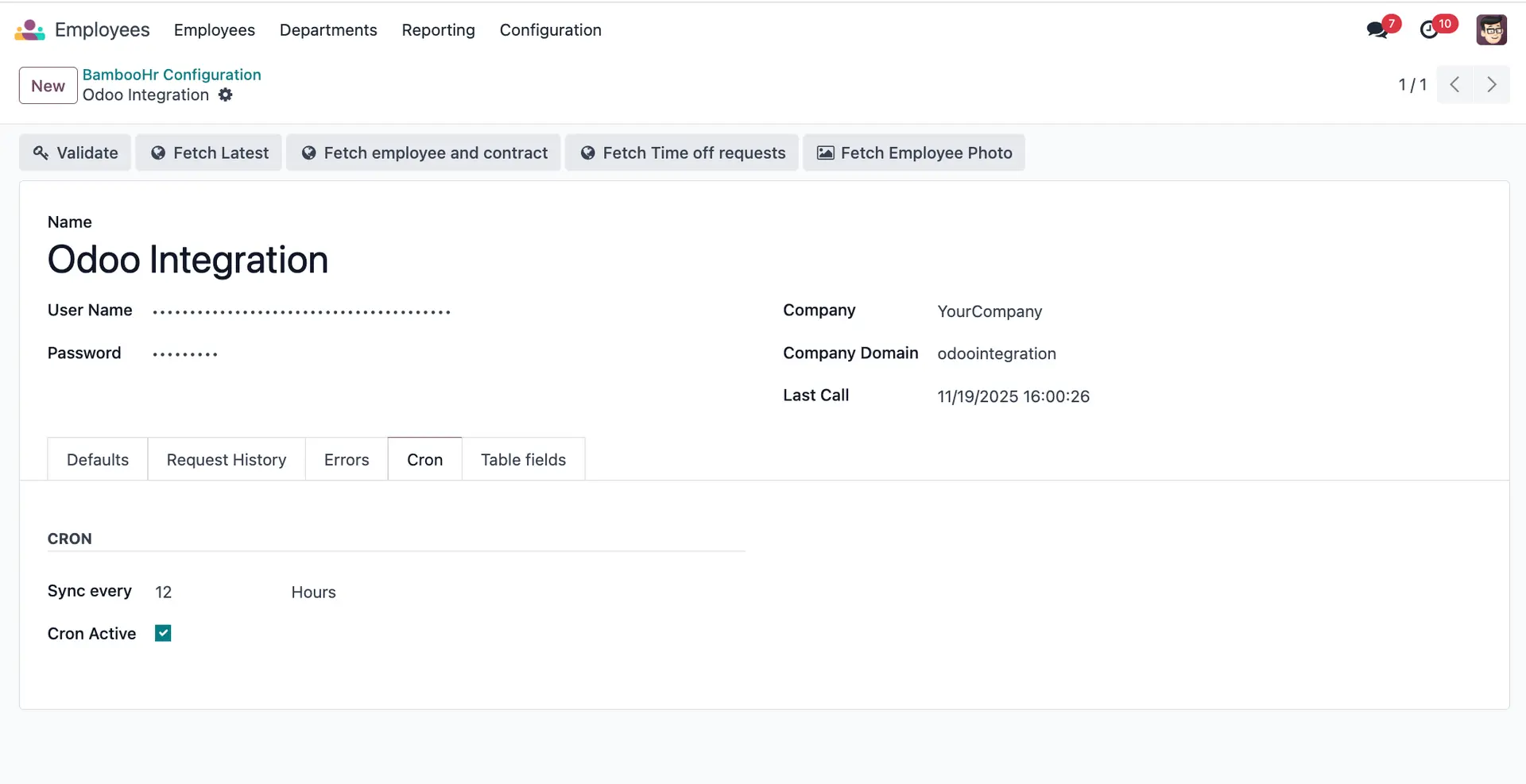
Task: Uncheck the Cron Active checkbox
Action: 163,634
